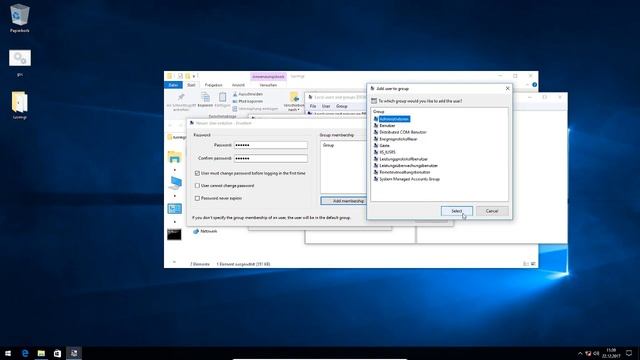Click Einfügen clipboard icon in ribbon

pos(222,100)
